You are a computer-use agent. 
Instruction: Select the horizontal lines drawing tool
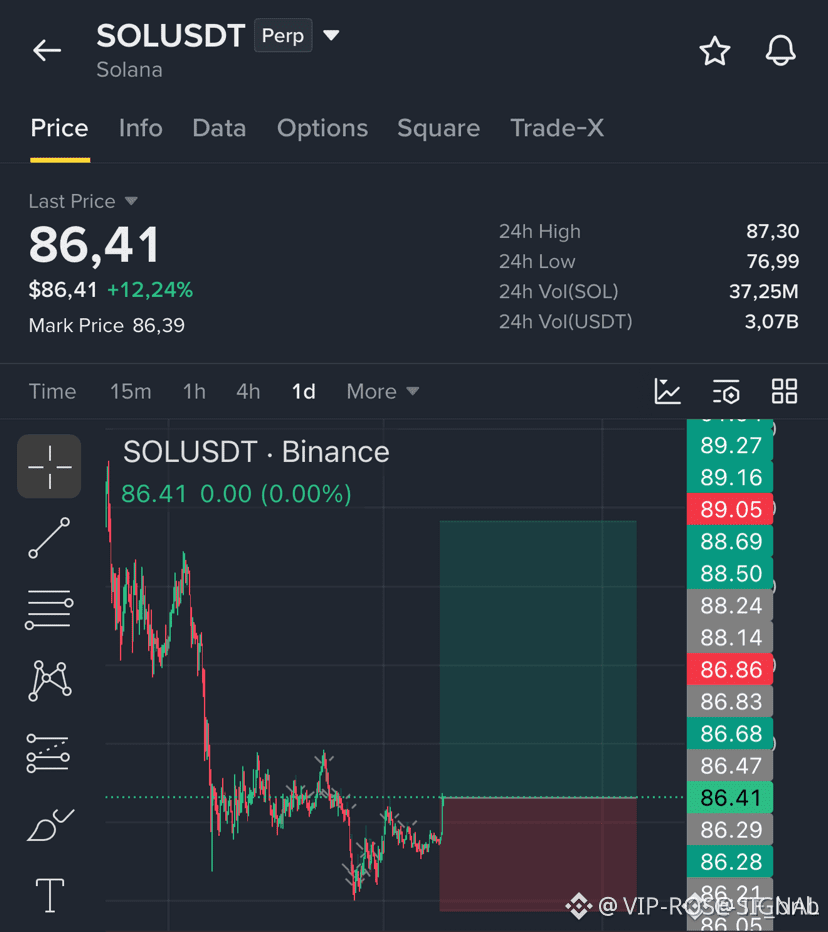coord(49,609)
